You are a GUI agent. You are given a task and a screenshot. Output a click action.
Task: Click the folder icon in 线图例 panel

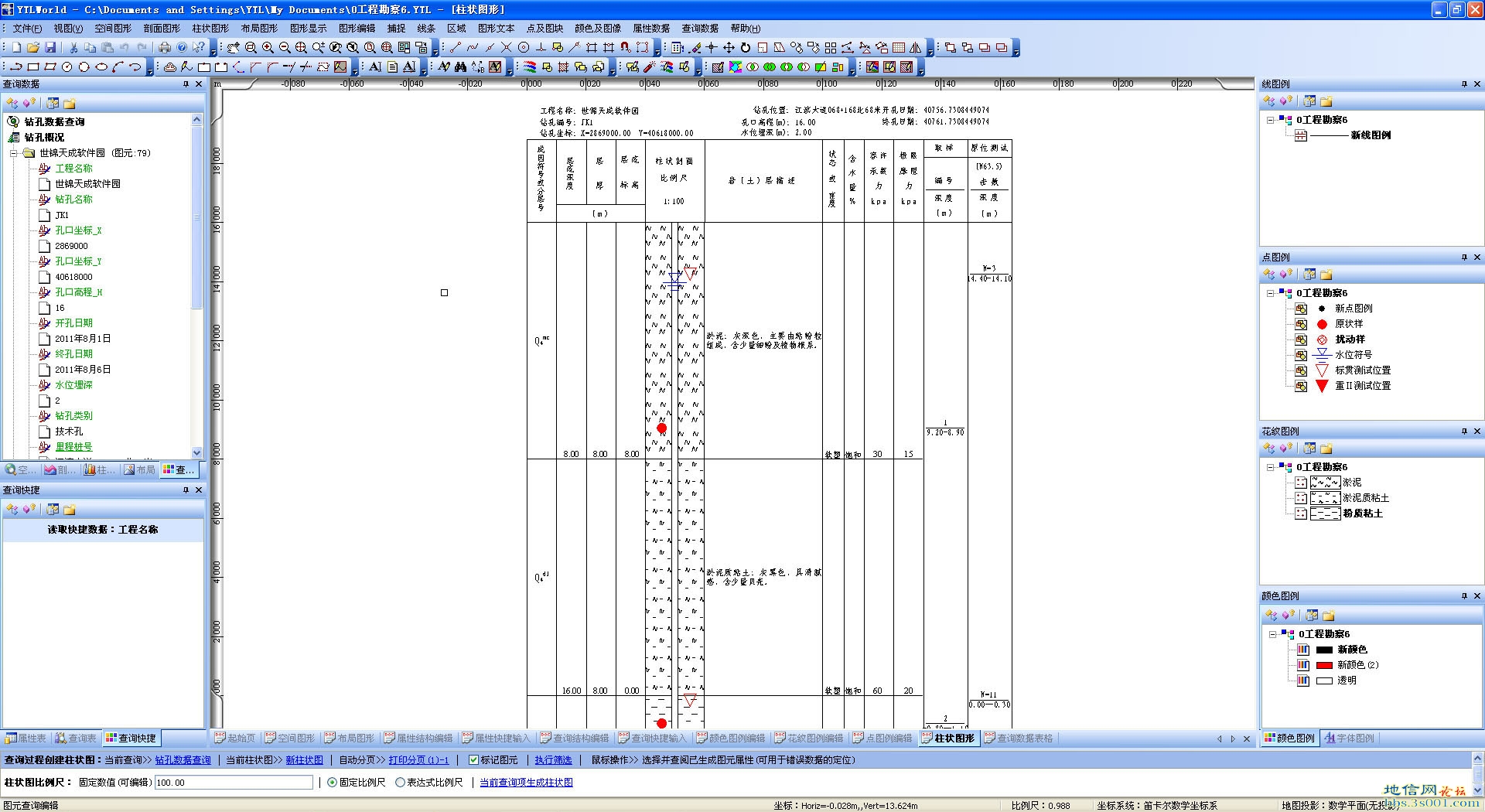coord(1327,101)
